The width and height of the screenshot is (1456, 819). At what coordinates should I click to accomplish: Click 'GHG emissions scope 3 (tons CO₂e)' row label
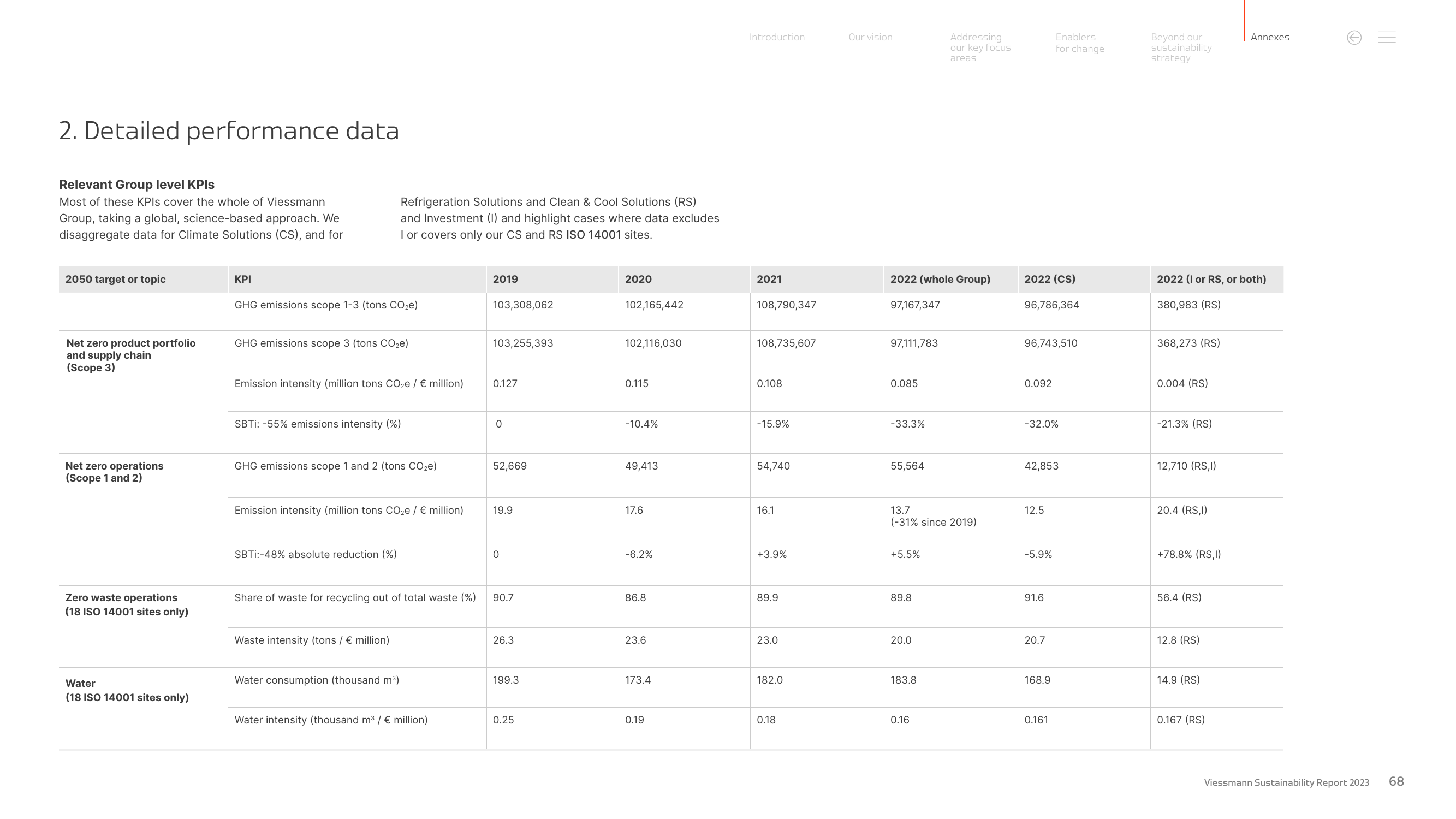[321, 343]
